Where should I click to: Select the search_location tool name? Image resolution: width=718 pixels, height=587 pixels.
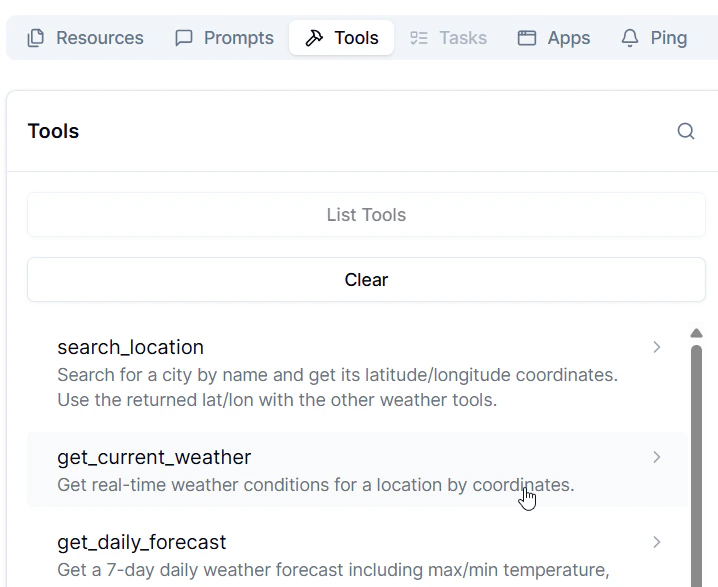(131, 348)
